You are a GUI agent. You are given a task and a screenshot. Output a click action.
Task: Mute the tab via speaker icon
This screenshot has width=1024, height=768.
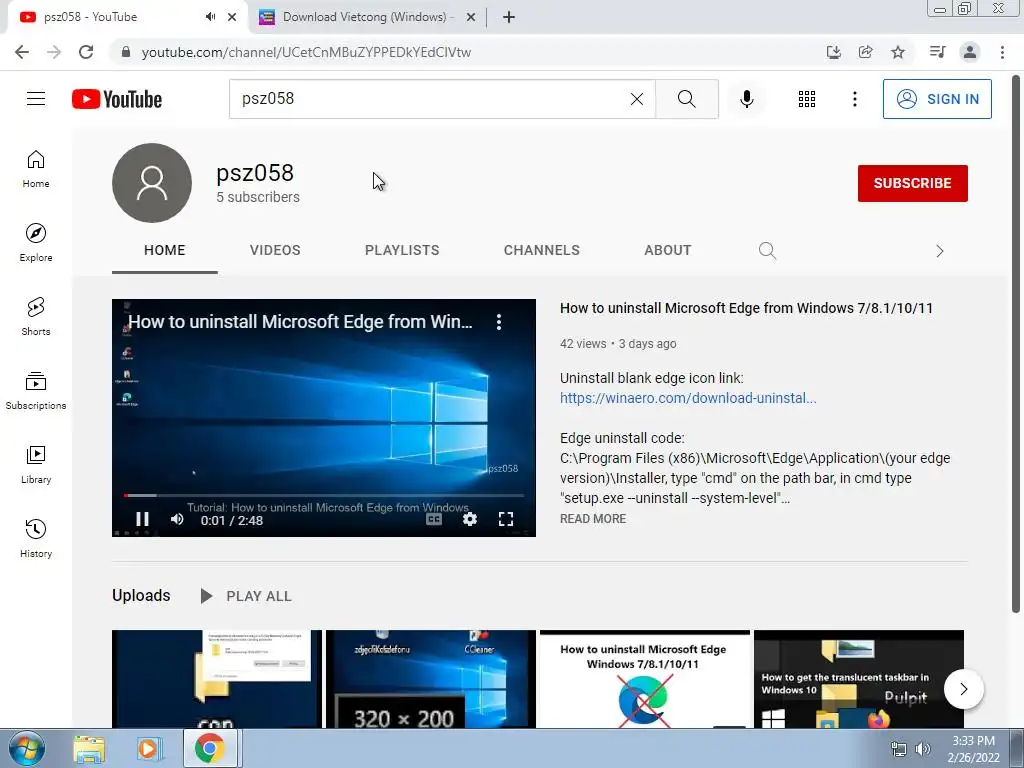pos(210,17)
